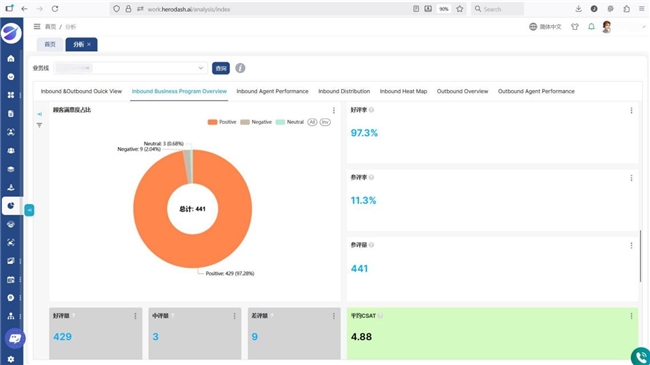Viewport: 650px width, 365px height.
Task: Toggle the Negative legend series
Action: (x=256, y=122)
